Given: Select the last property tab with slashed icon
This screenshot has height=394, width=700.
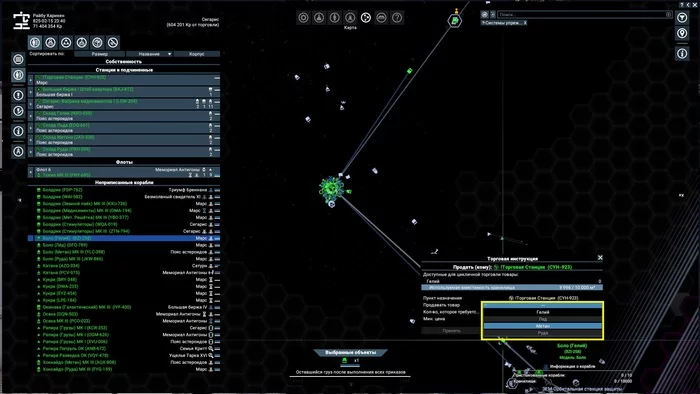Looking at the screenshot, I should tap(113, 42).
